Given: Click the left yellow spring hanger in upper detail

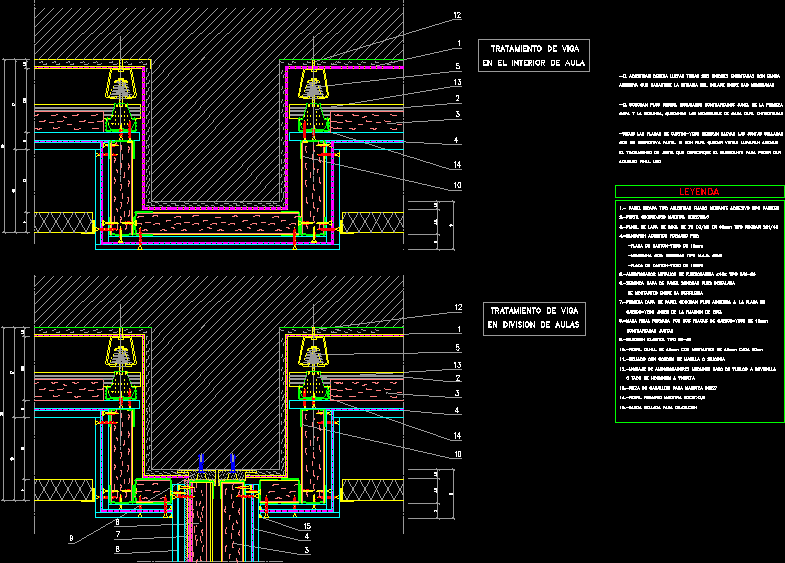Looking at the screenshot, I should [x=122, y=85].
